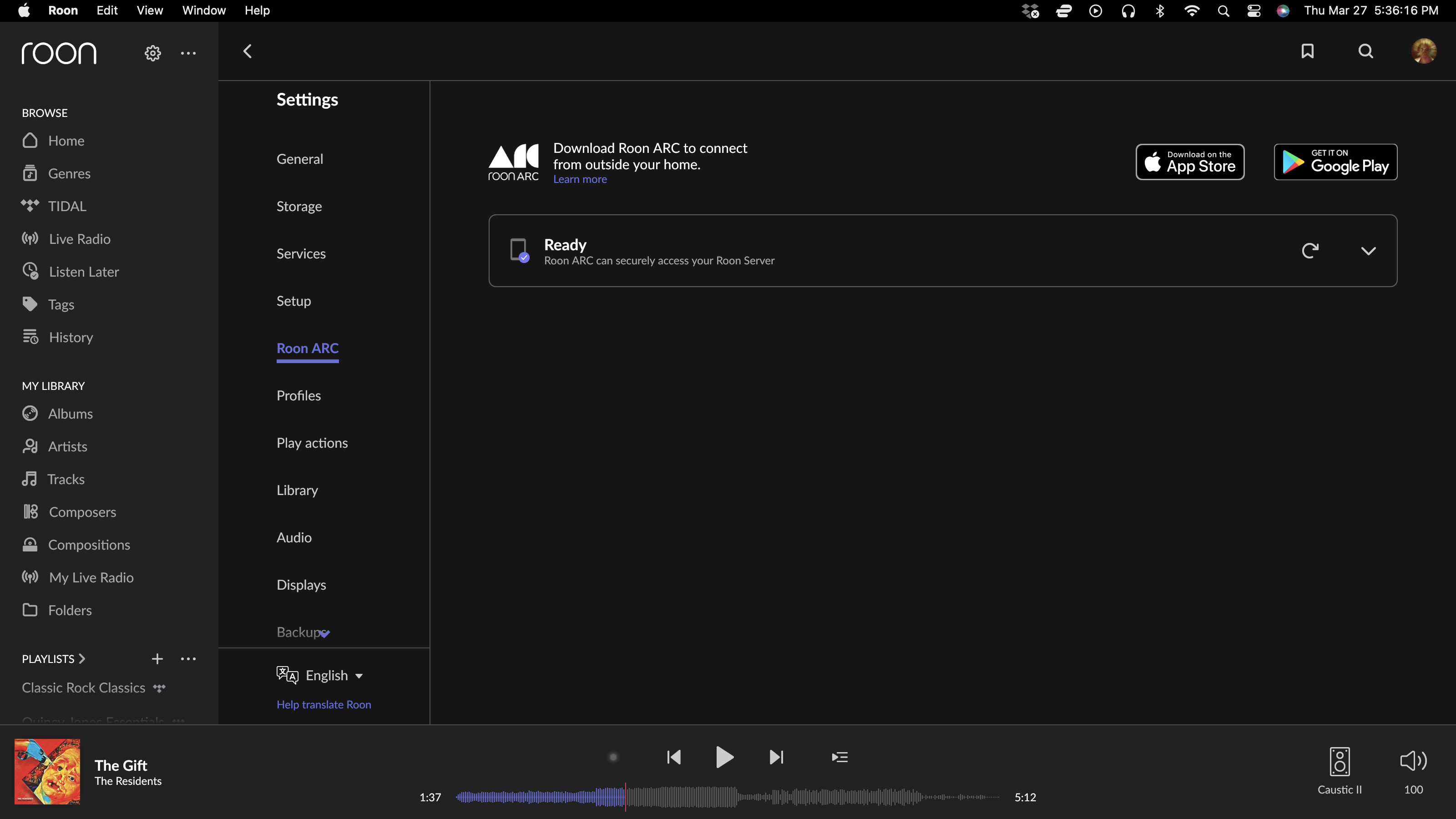Get Roon ARC on Google Play

click(x=1335, y=162)
